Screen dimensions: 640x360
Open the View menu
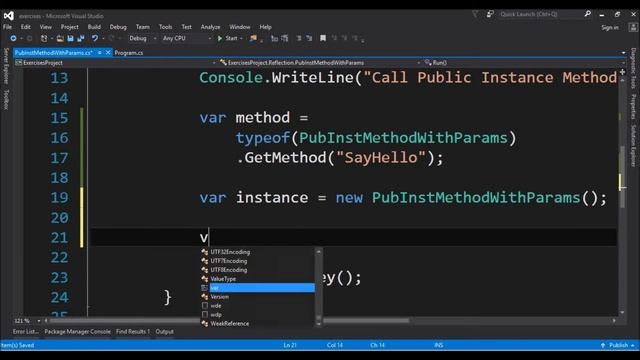[46, 27]
